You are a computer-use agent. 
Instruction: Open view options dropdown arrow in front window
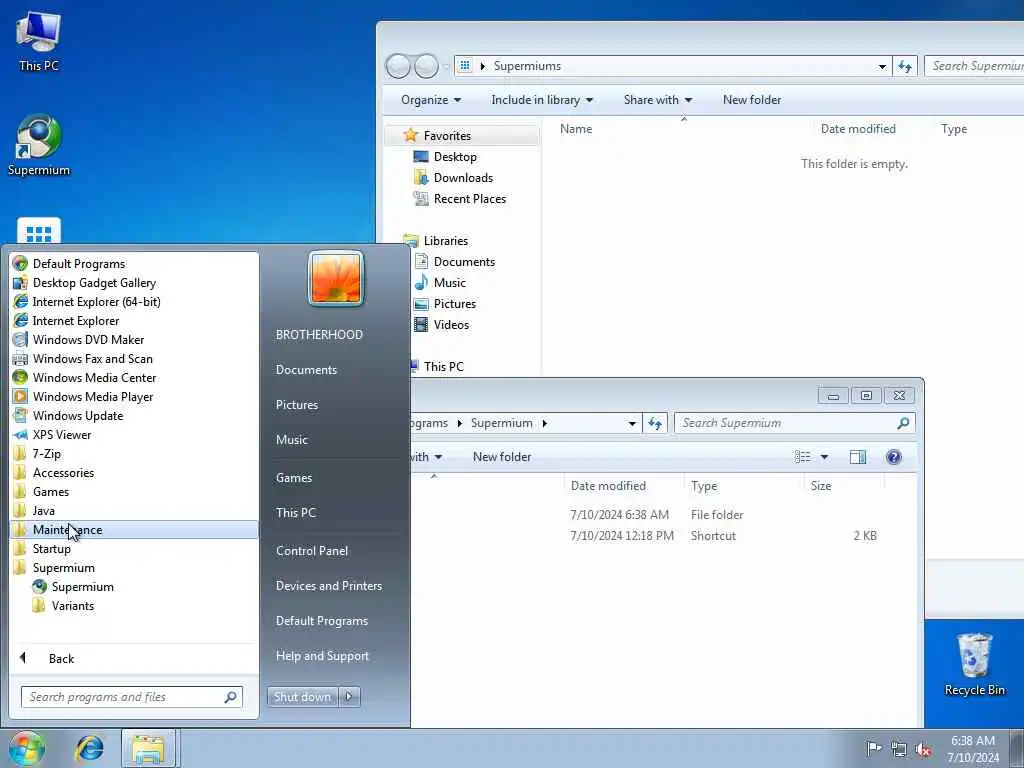click(x=824, y=457)
